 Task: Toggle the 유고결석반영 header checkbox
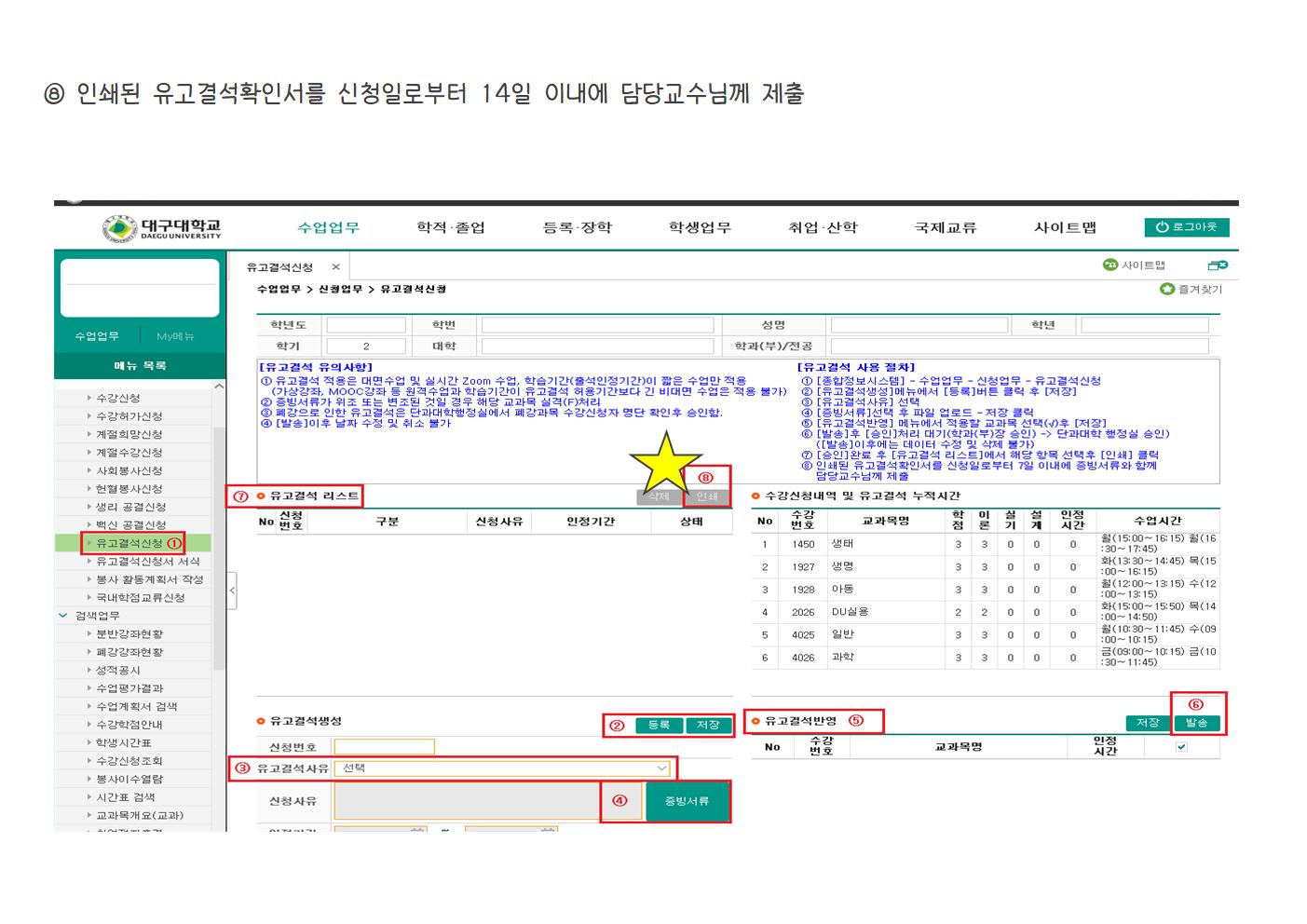(x=1181, y=747)
